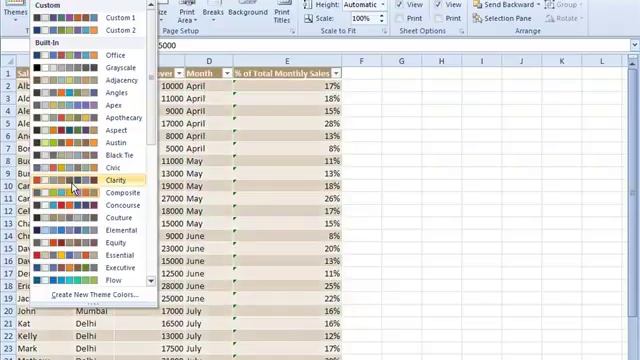Choose the Grayscale color theme

click(89, 68)
